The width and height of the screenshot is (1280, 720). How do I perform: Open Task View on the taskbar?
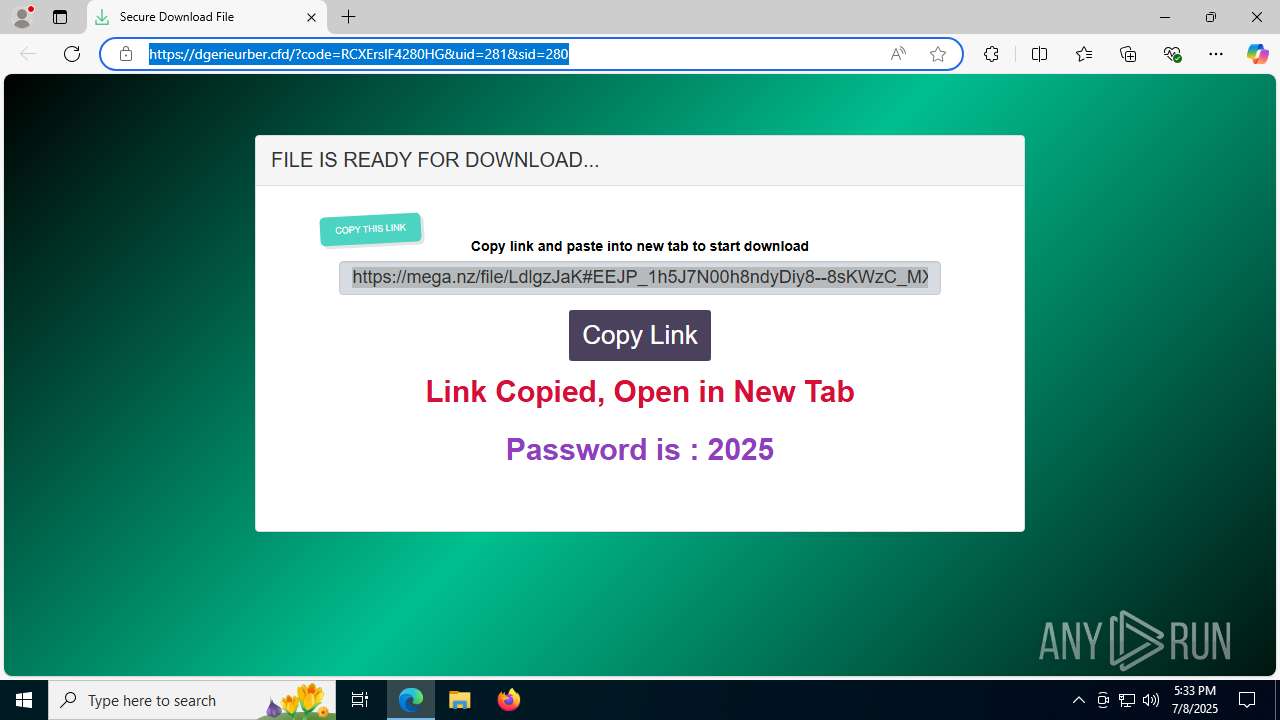(360, 700)
